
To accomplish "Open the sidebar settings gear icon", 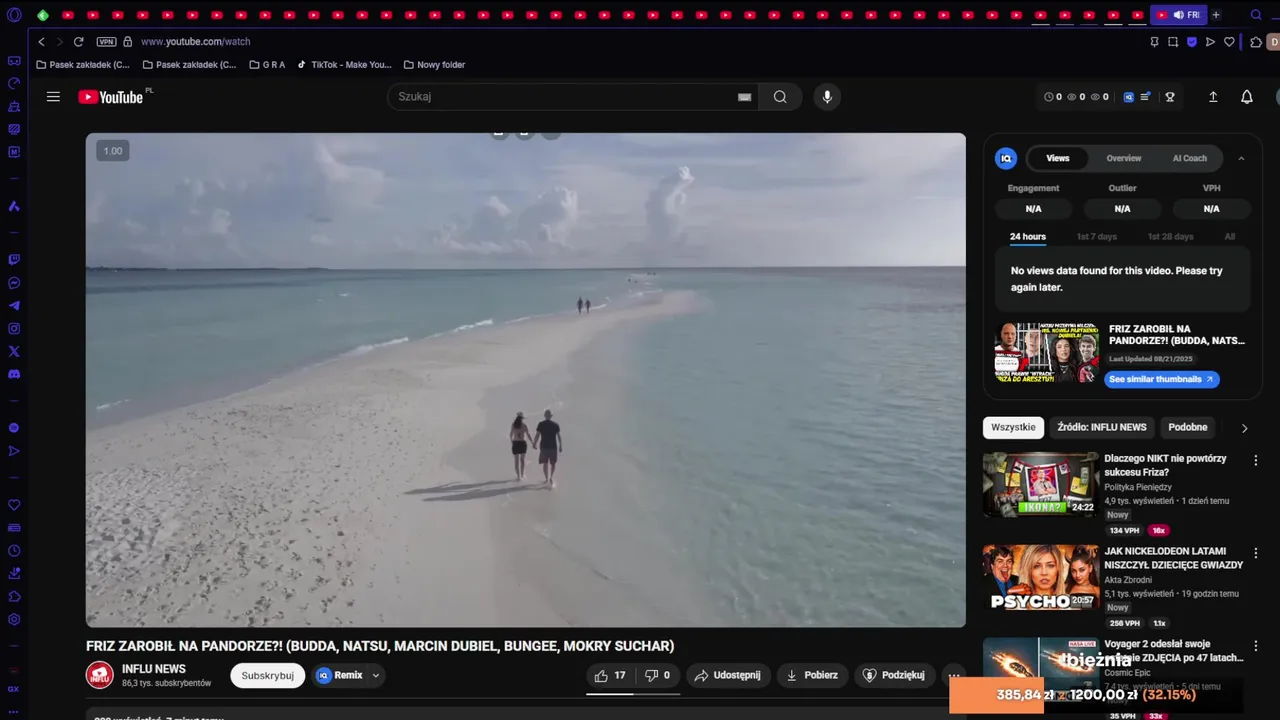I will coord(14,619).
